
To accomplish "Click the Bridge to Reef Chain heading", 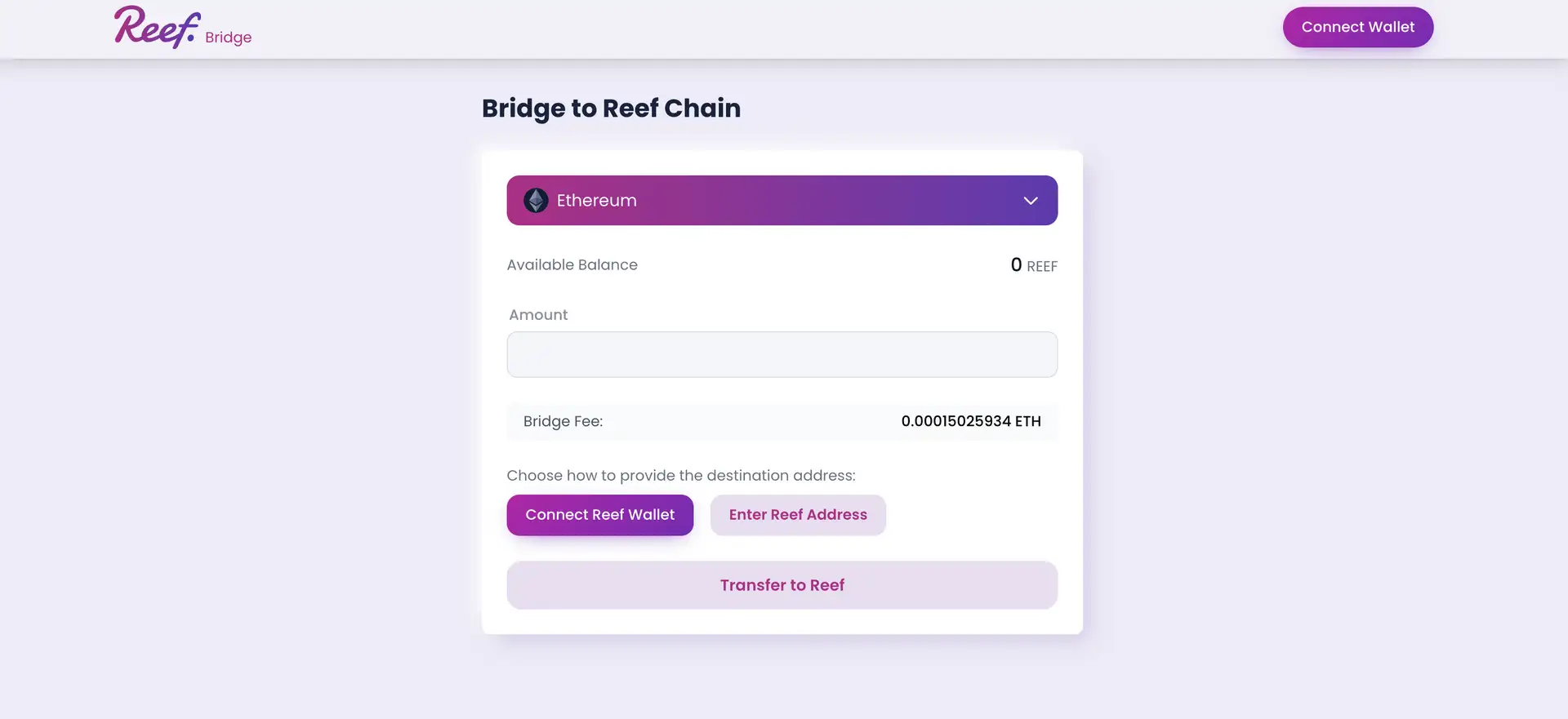I will pos(611,109).
